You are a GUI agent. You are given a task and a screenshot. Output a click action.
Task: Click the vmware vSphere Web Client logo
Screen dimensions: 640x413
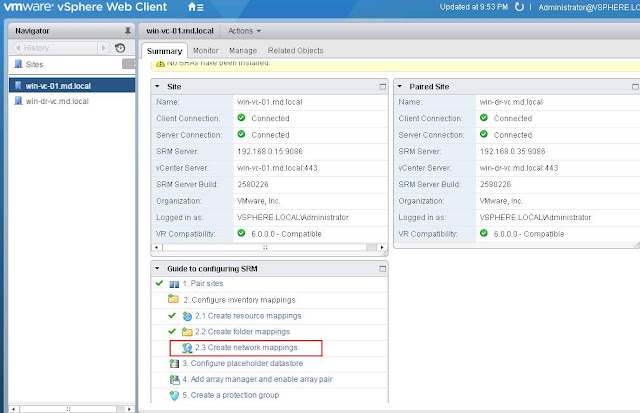coord(85,7)
